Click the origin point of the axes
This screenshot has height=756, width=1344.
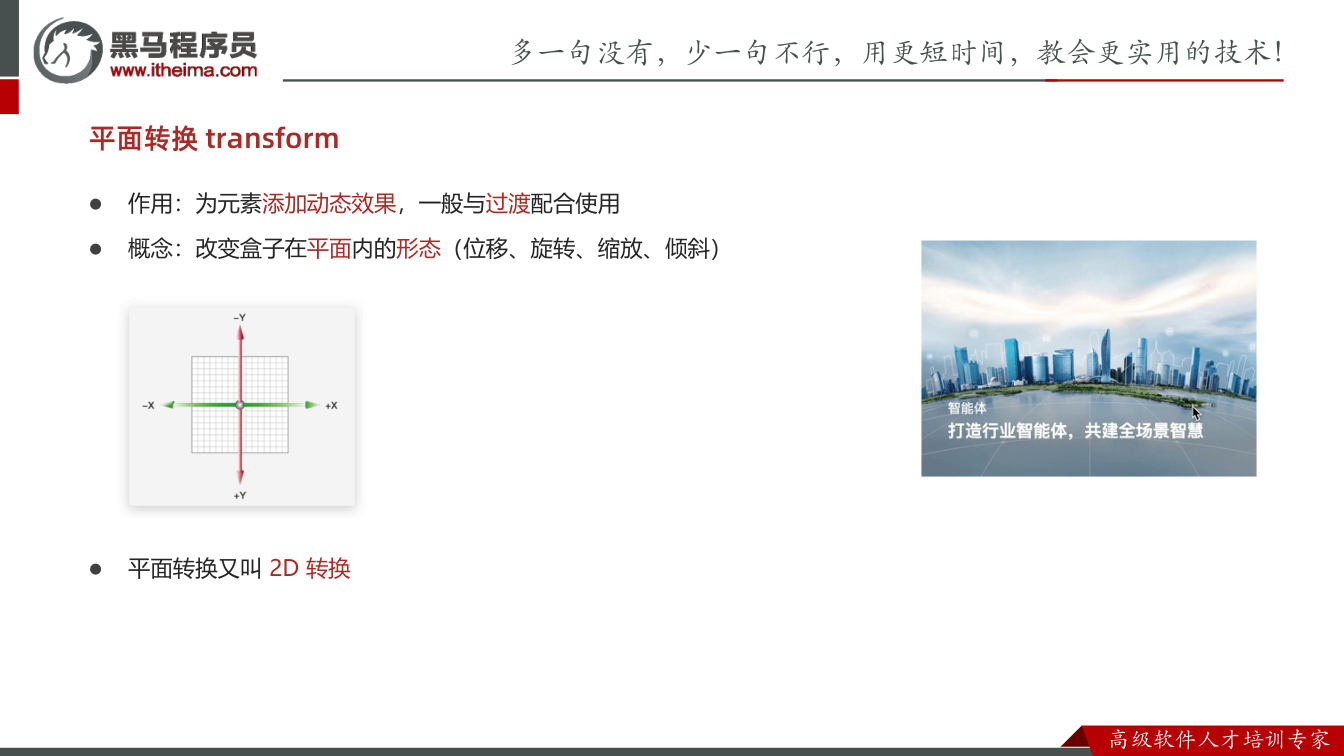click(x=240, y=404)
